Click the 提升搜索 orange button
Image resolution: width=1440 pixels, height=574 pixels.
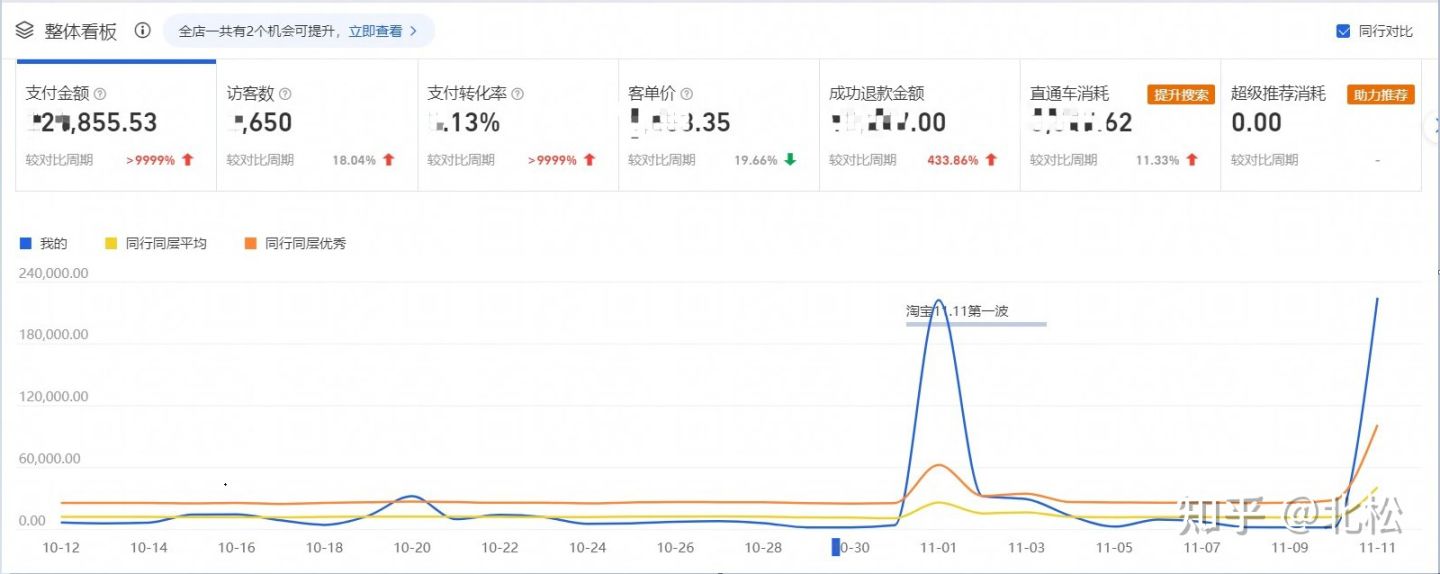(x=1180, y=95)
